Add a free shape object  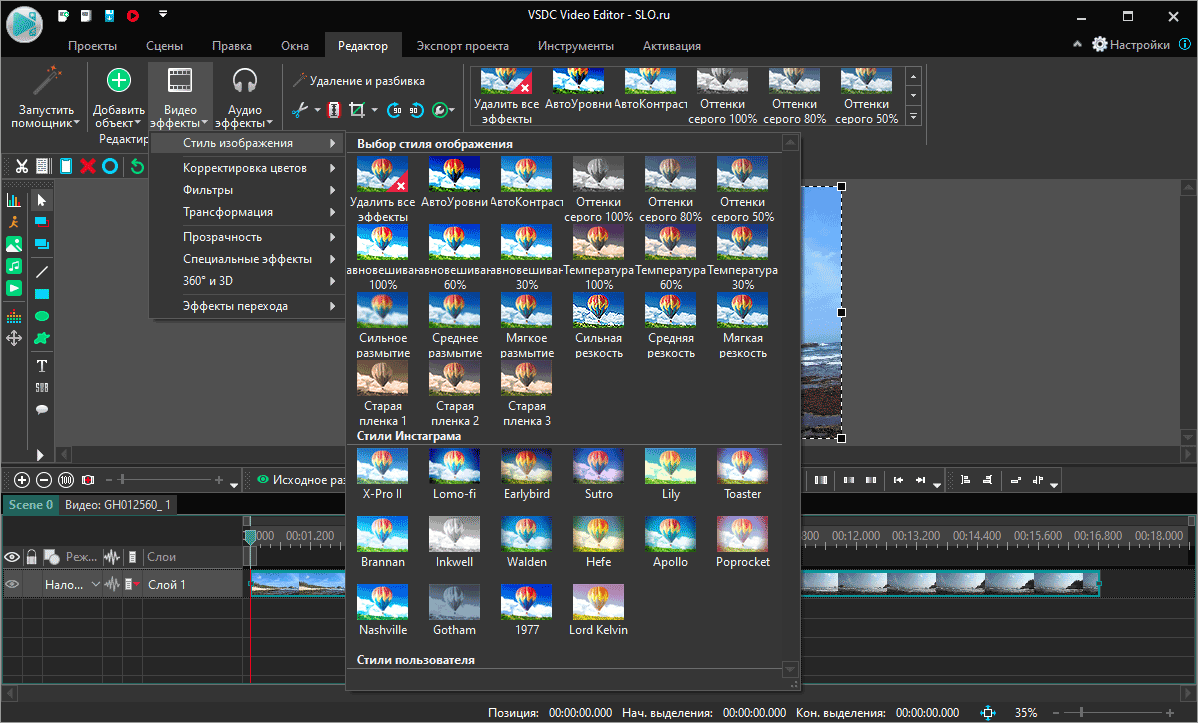pyautogui.click(x=42, y=339)
